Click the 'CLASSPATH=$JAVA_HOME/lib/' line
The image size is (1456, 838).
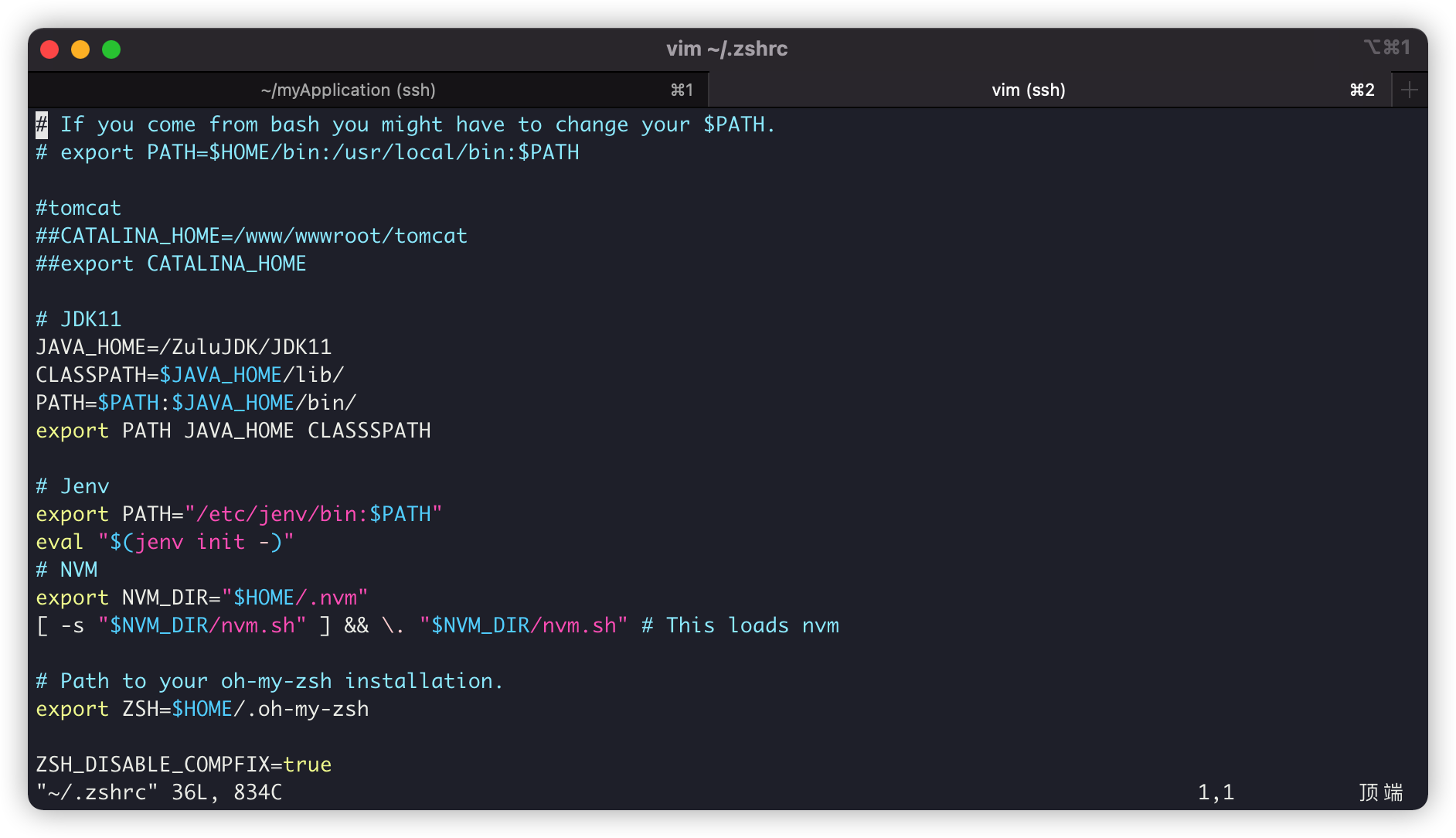point(190,375)
